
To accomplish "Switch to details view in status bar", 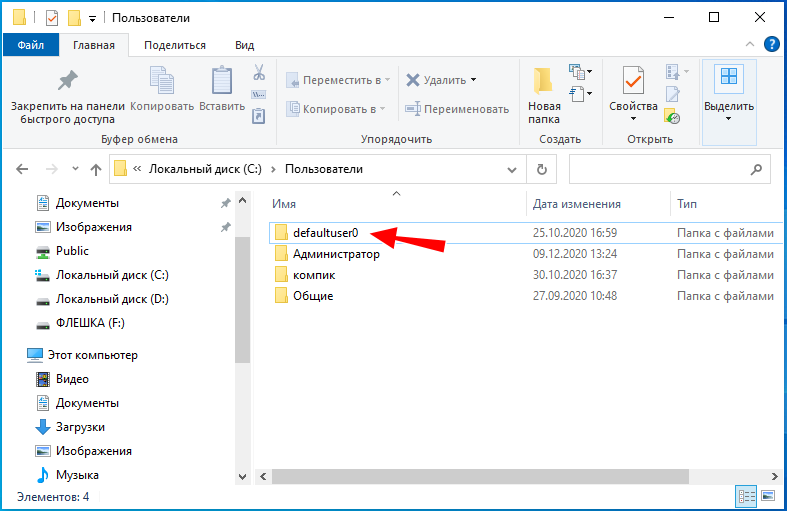I will [746, 496].
